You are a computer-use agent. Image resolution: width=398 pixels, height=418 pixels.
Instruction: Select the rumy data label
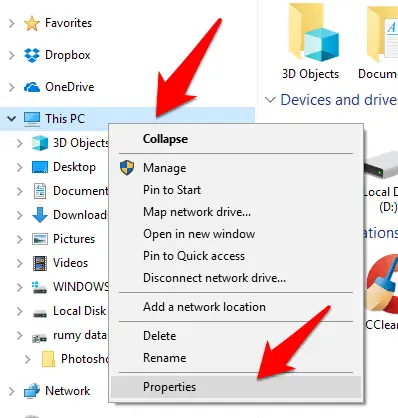(80, 335)
